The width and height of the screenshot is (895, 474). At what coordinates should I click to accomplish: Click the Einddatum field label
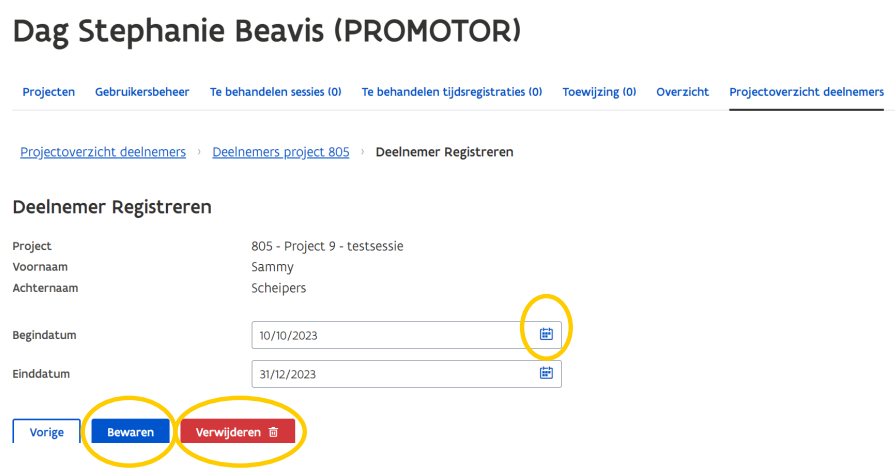(42, 374)
